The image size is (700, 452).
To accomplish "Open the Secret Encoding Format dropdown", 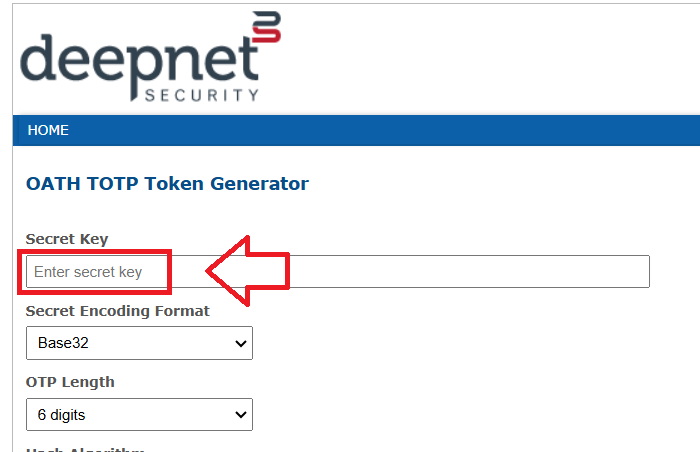I will 139,343.
